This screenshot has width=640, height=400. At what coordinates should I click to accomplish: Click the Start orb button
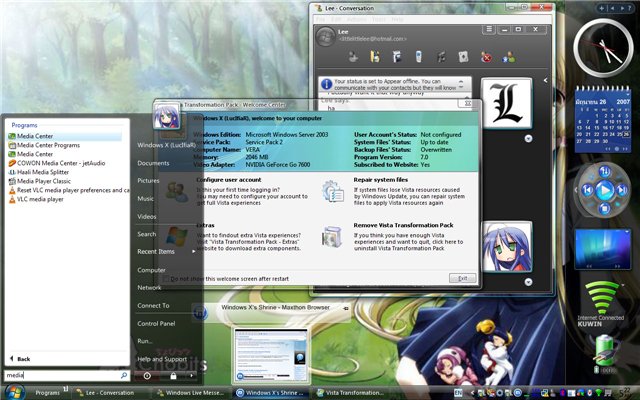click(x=13, y=392)
